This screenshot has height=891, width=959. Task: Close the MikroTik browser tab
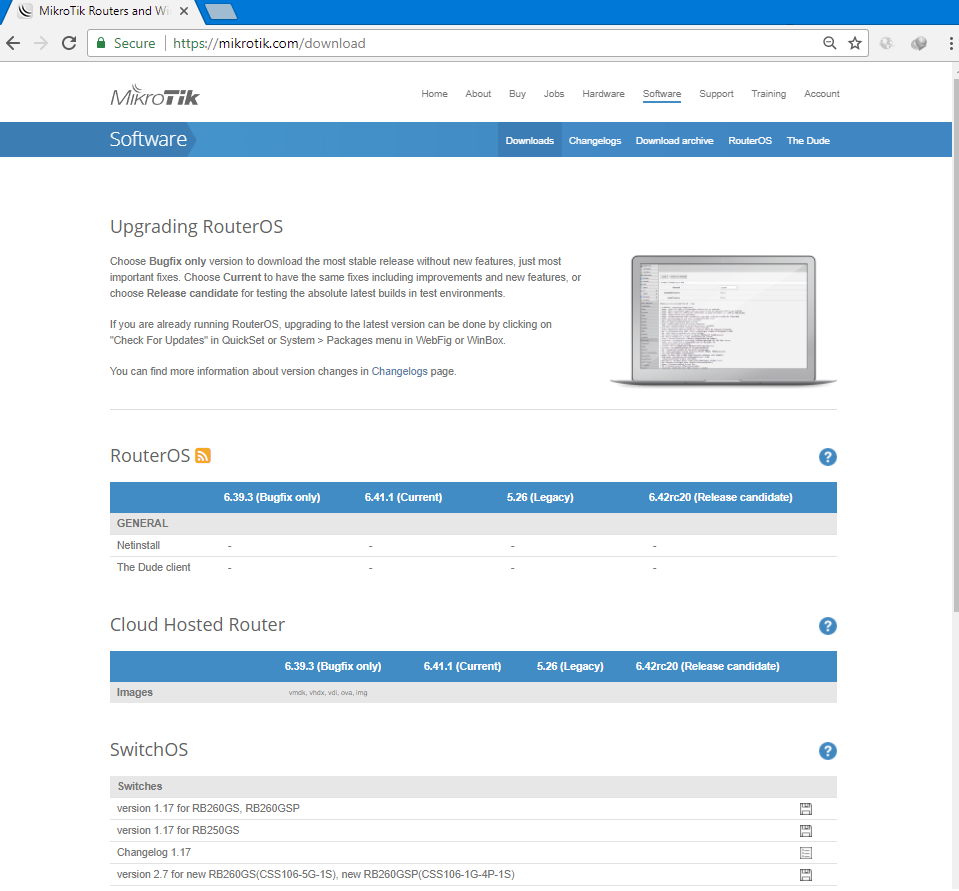click(x=184, y=11)
